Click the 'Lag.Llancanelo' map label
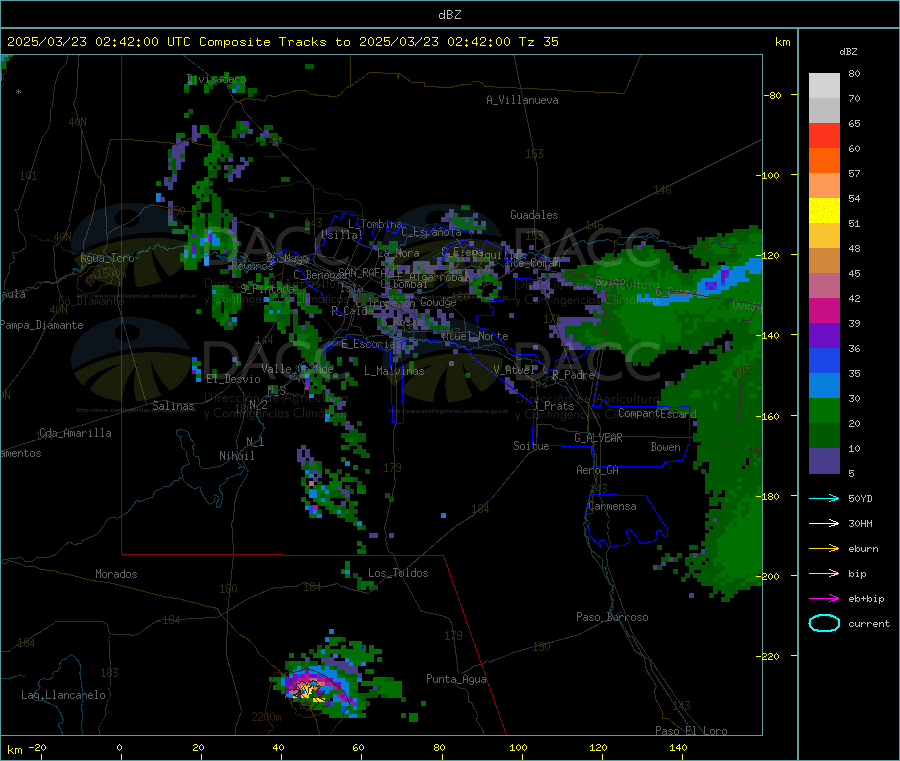This screenshot has height=761, width=900. pos(63,695)
